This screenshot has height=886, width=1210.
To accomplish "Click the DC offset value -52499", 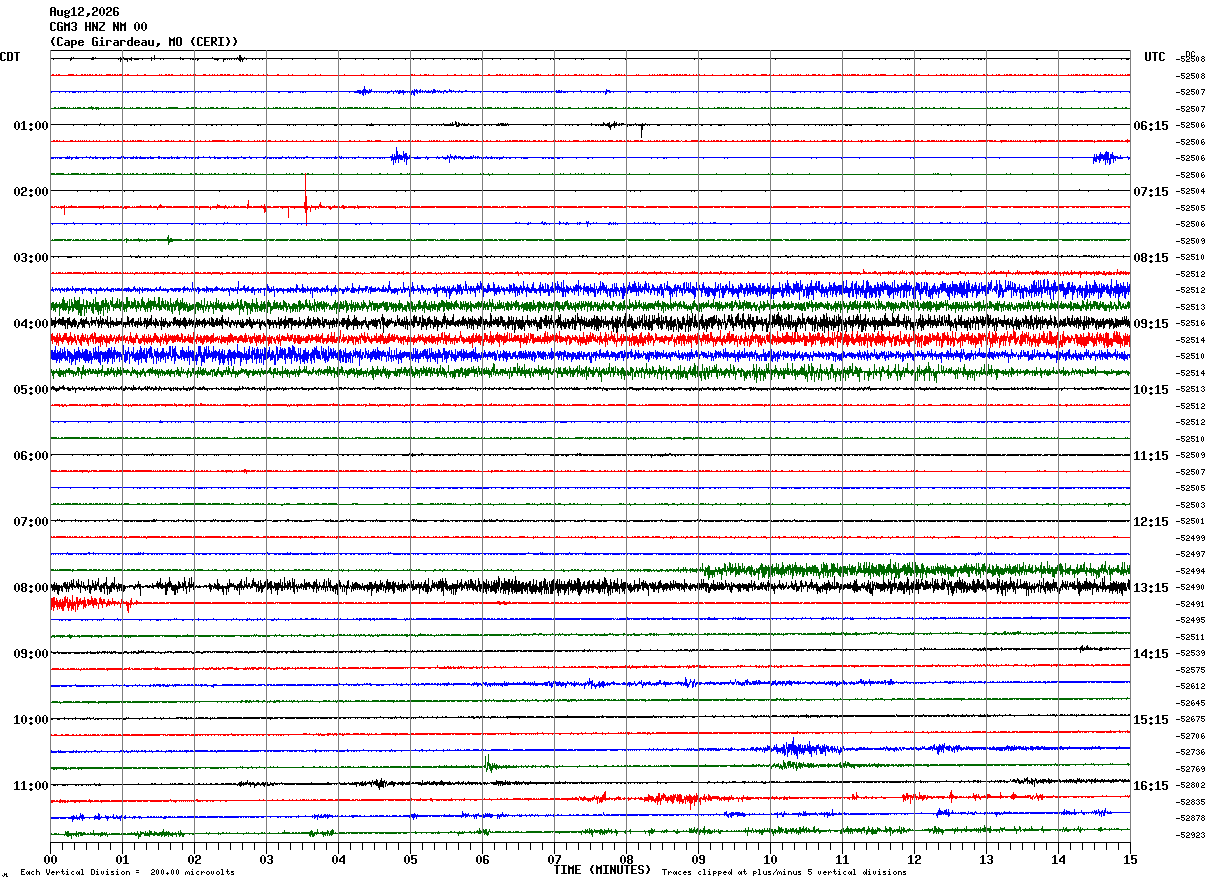I will tap(1191, 538).
